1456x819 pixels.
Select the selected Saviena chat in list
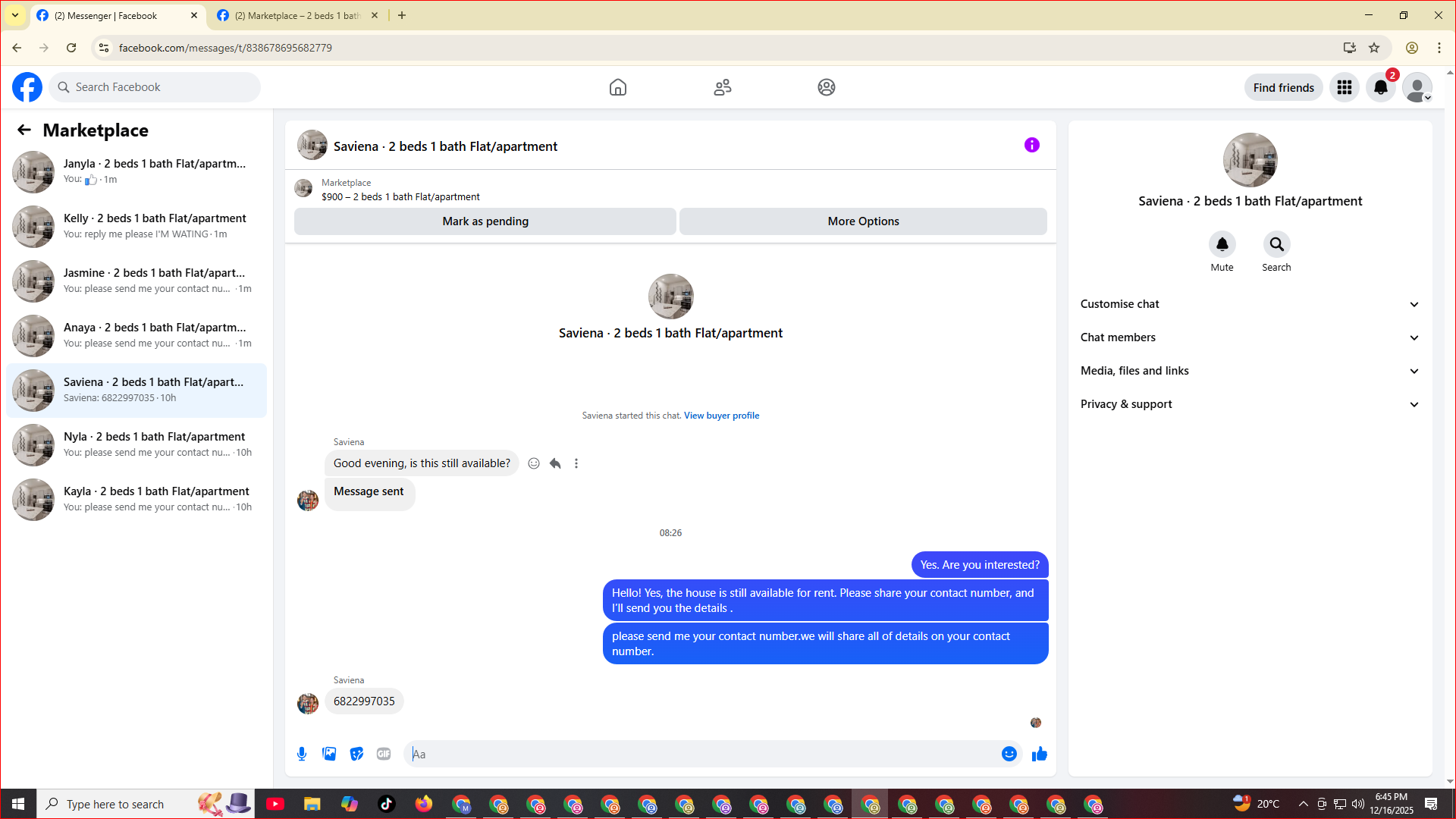[x=136, y=391]
